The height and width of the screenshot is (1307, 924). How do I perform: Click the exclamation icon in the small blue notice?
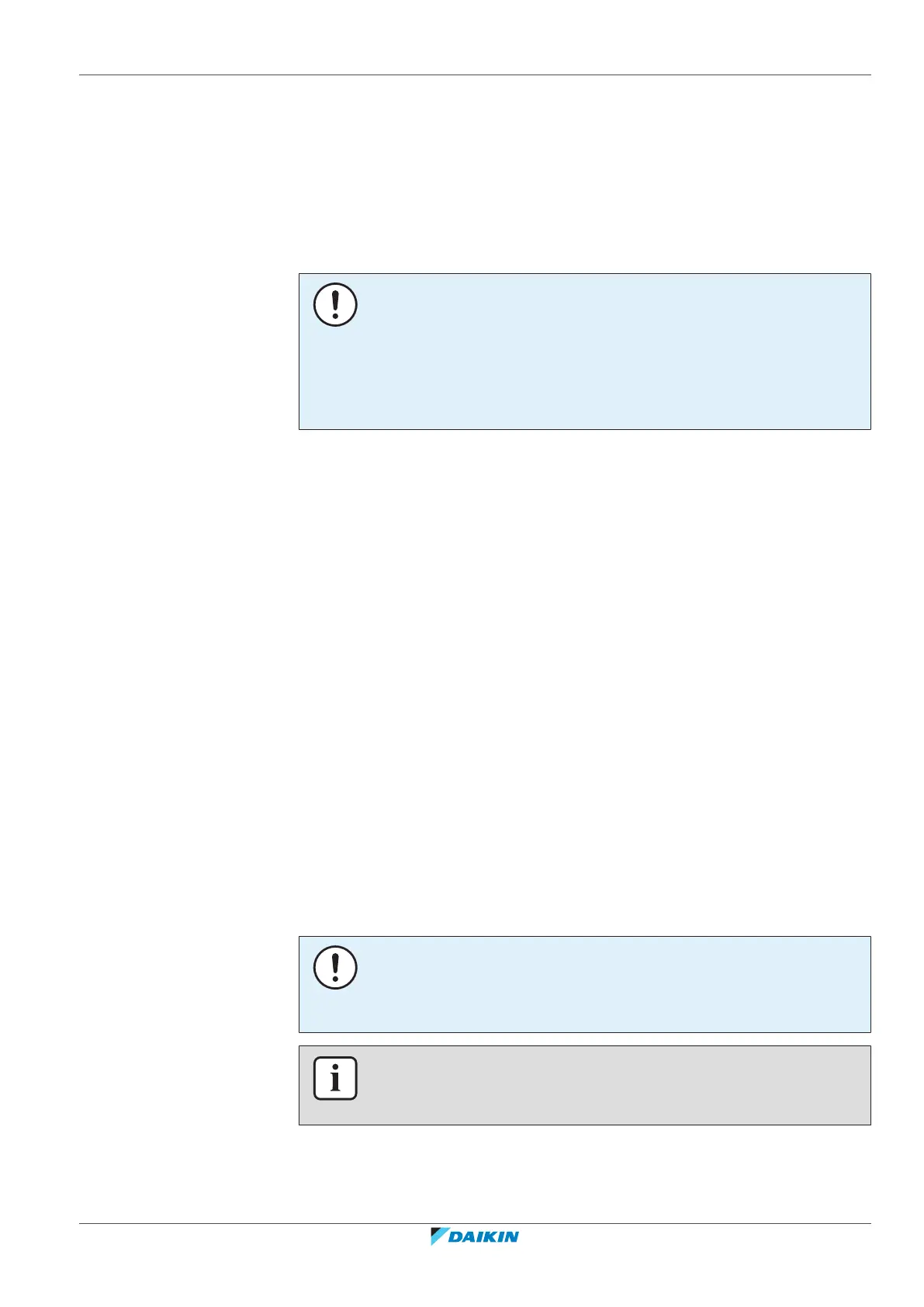pos(335,967)
